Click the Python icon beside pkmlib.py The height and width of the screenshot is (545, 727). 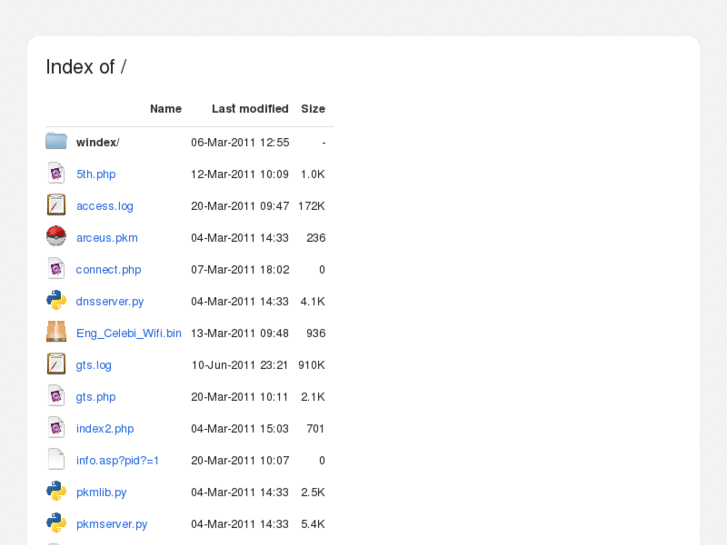56,491
